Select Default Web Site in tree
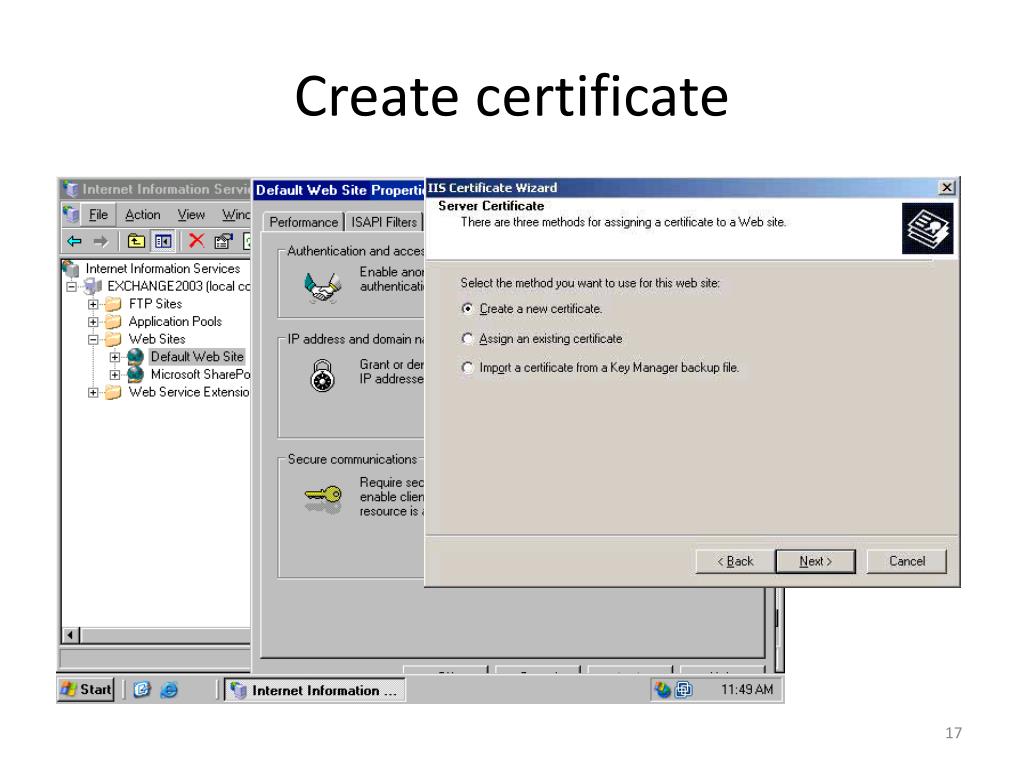 [197, 357]
